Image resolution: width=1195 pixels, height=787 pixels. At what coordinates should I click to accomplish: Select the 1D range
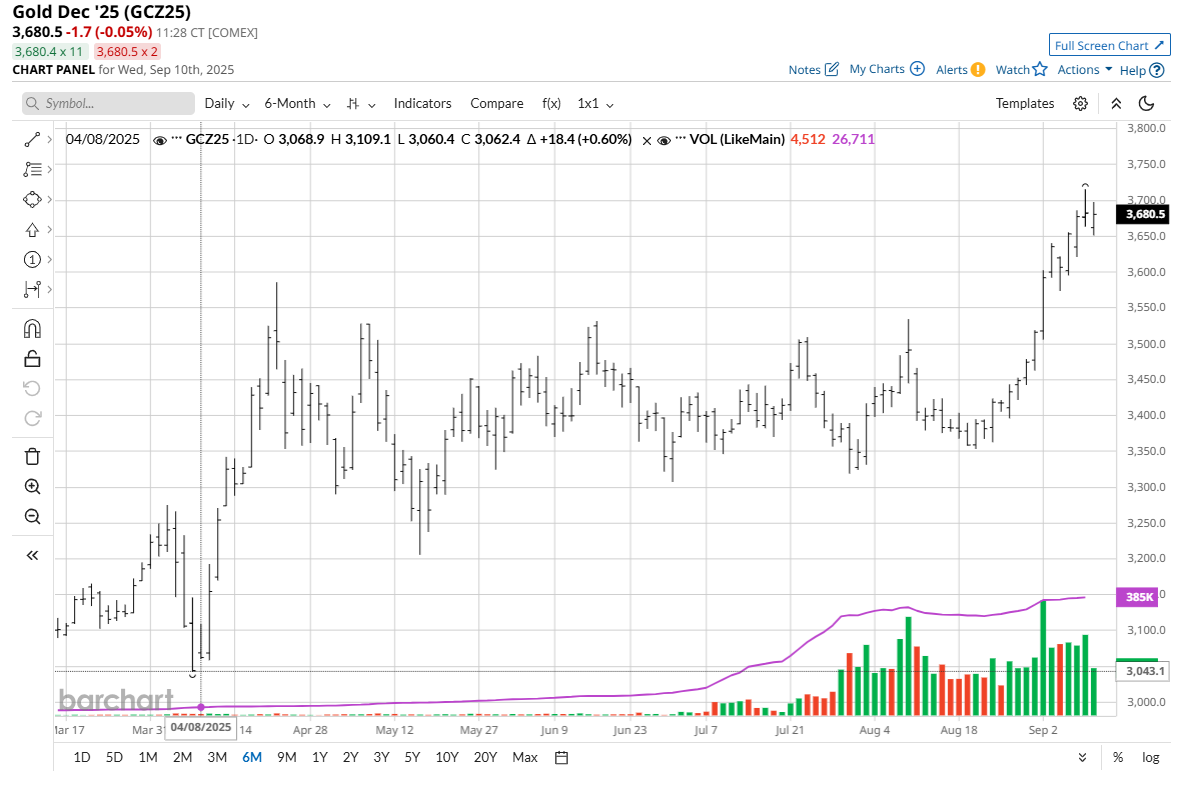(x=82, y=757)
